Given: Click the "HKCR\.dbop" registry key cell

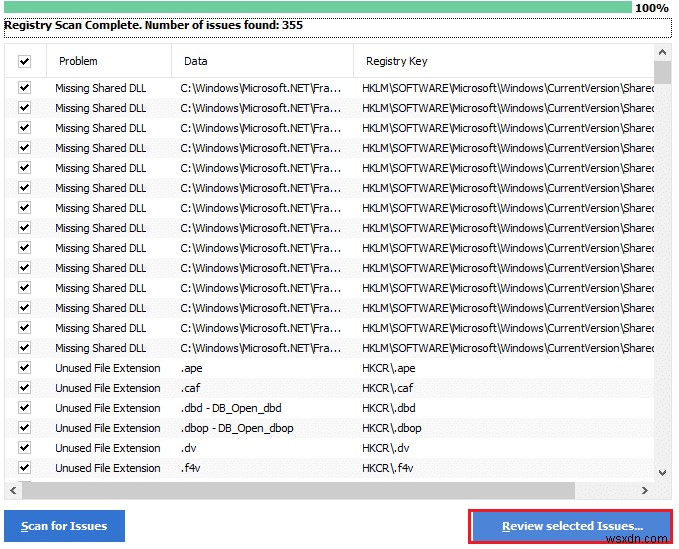Looking at the screenshot, I should 391,428.
